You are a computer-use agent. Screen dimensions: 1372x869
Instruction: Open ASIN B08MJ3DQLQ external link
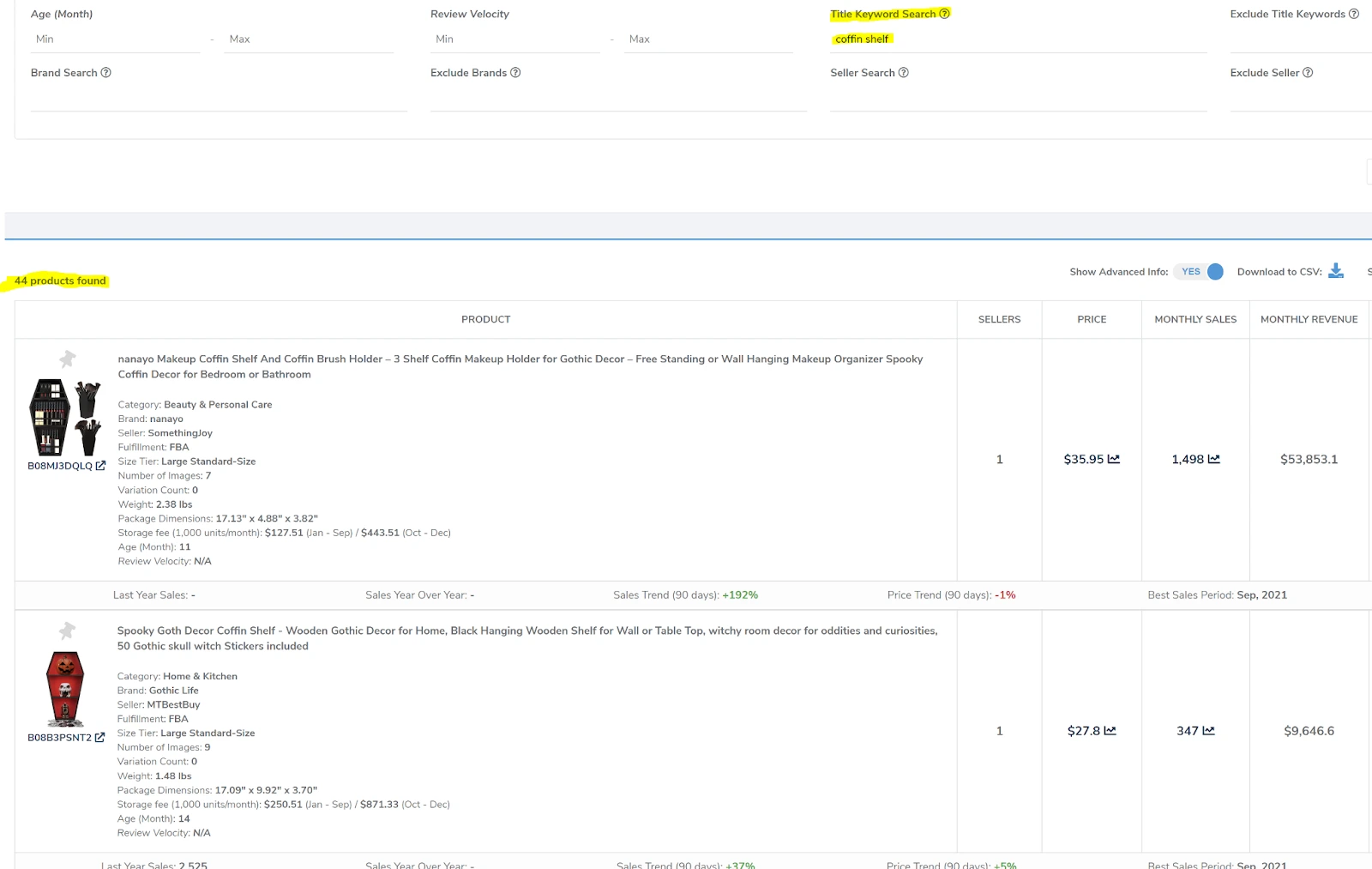tap(100, 466)
